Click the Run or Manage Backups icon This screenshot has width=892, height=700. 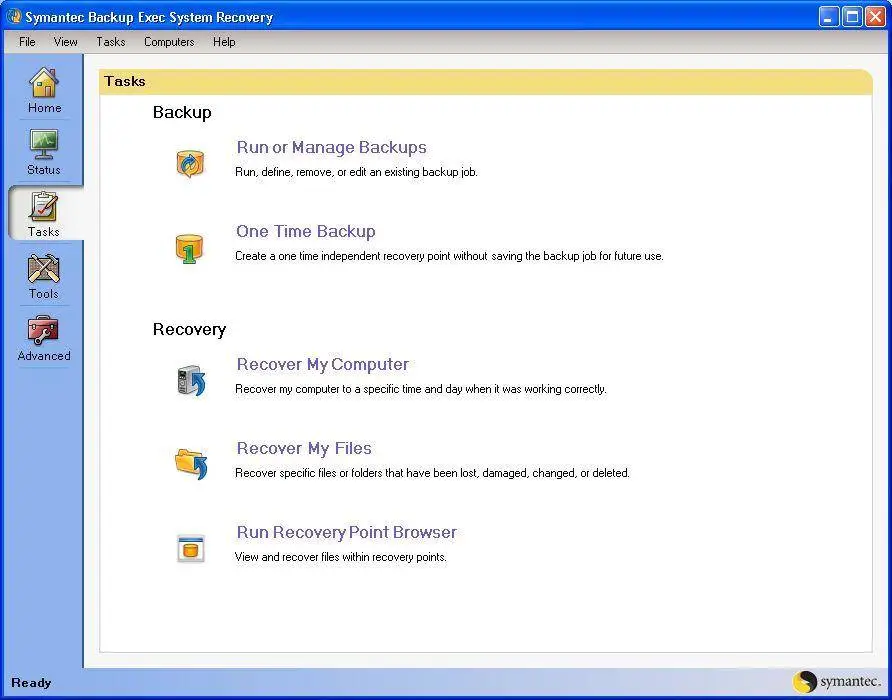click(190, 164)
